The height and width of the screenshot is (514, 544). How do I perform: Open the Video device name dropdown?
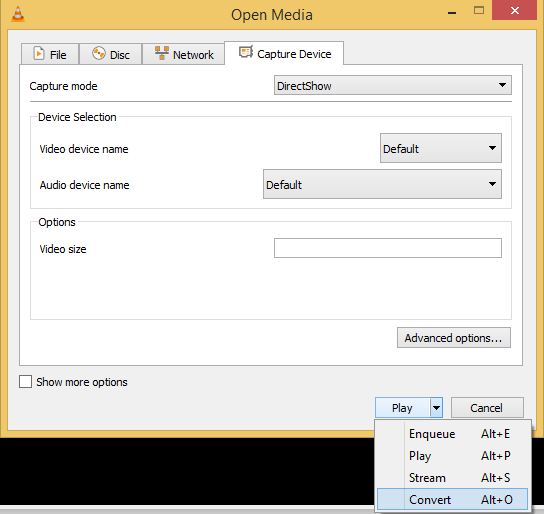pos(441,148)
